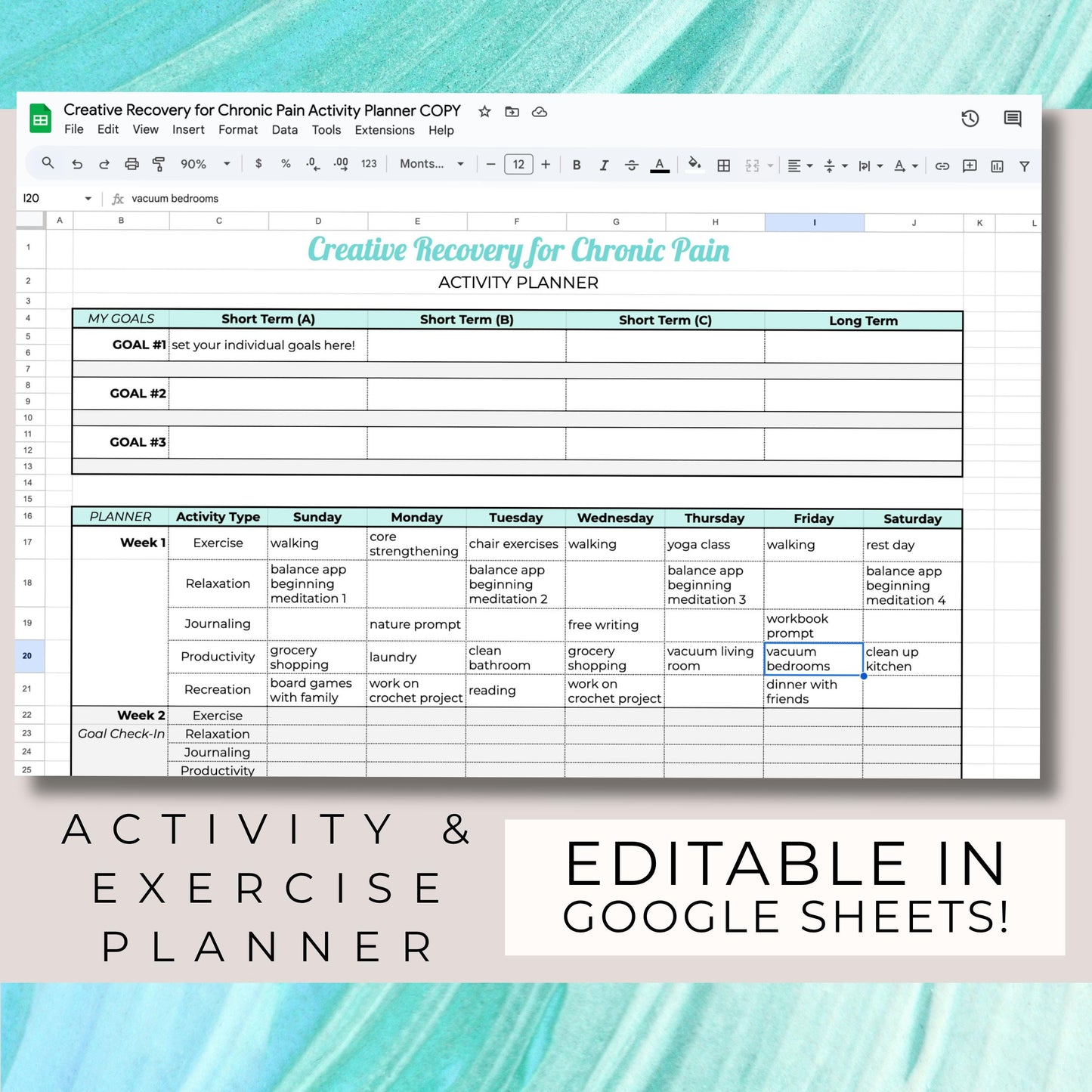Click the Print icon
Viewport: 1092px width, 1092px height.
[x=131, y=164]
